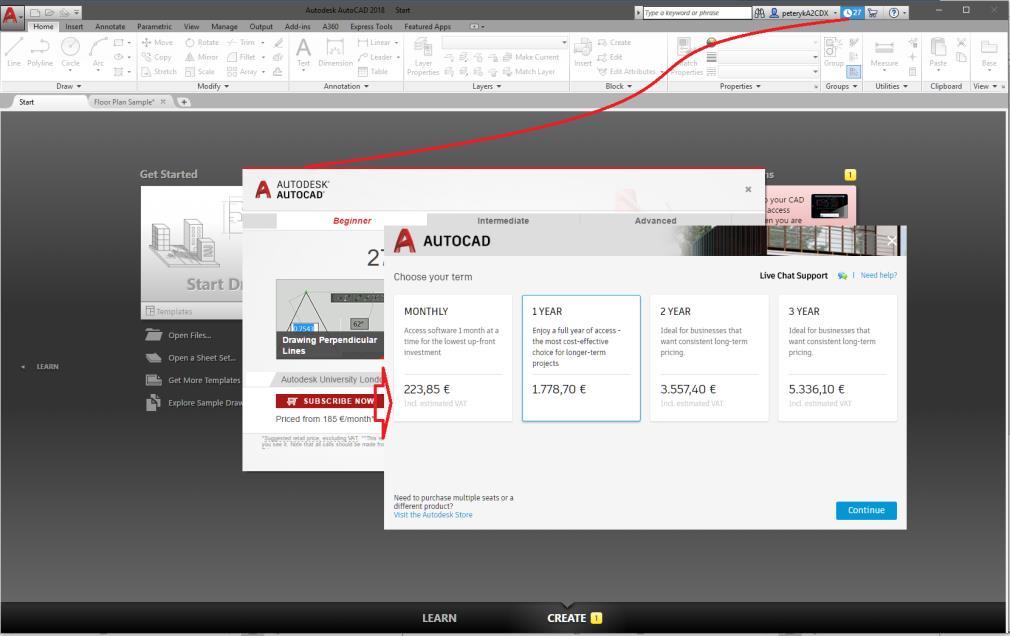Expand the Block panel dropdown
The width and height of the screenshot is (1010, 636).
click(618, 86)
